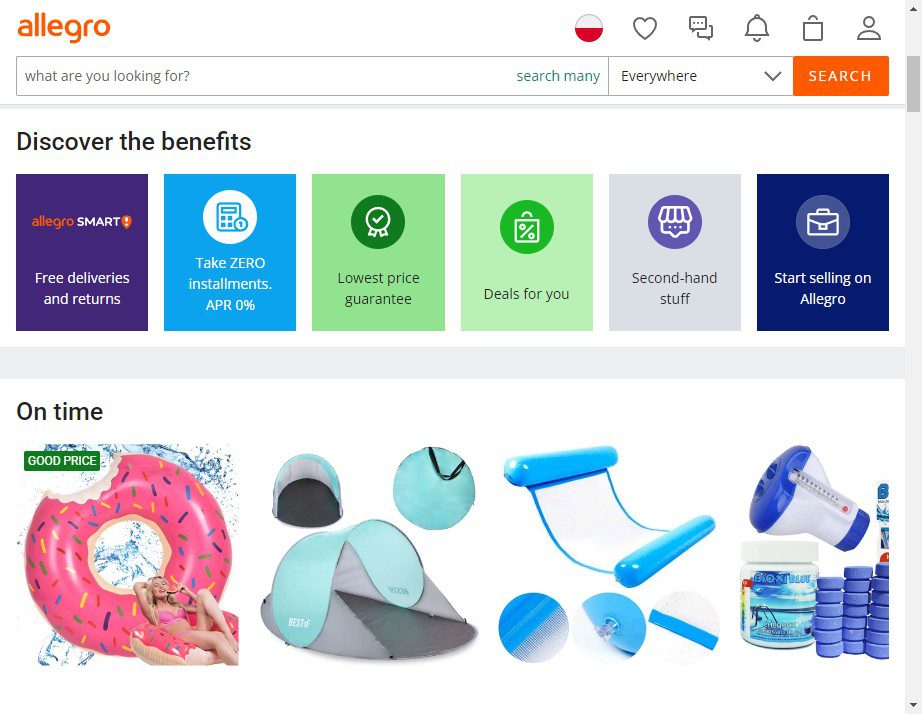Open Take ZERO installments tile
922x714 pixels.
coord(230,252)
